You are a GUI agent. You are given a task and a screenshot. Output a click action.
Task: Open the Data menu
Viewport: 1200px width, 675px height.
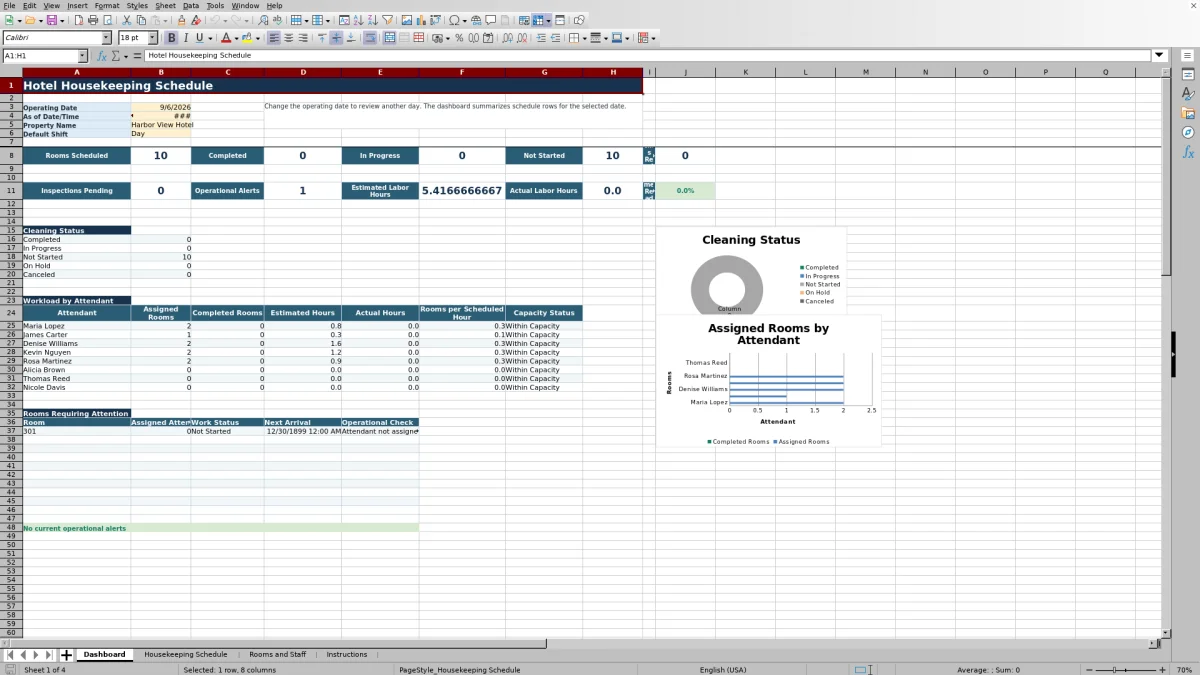[x=190, y=5]
